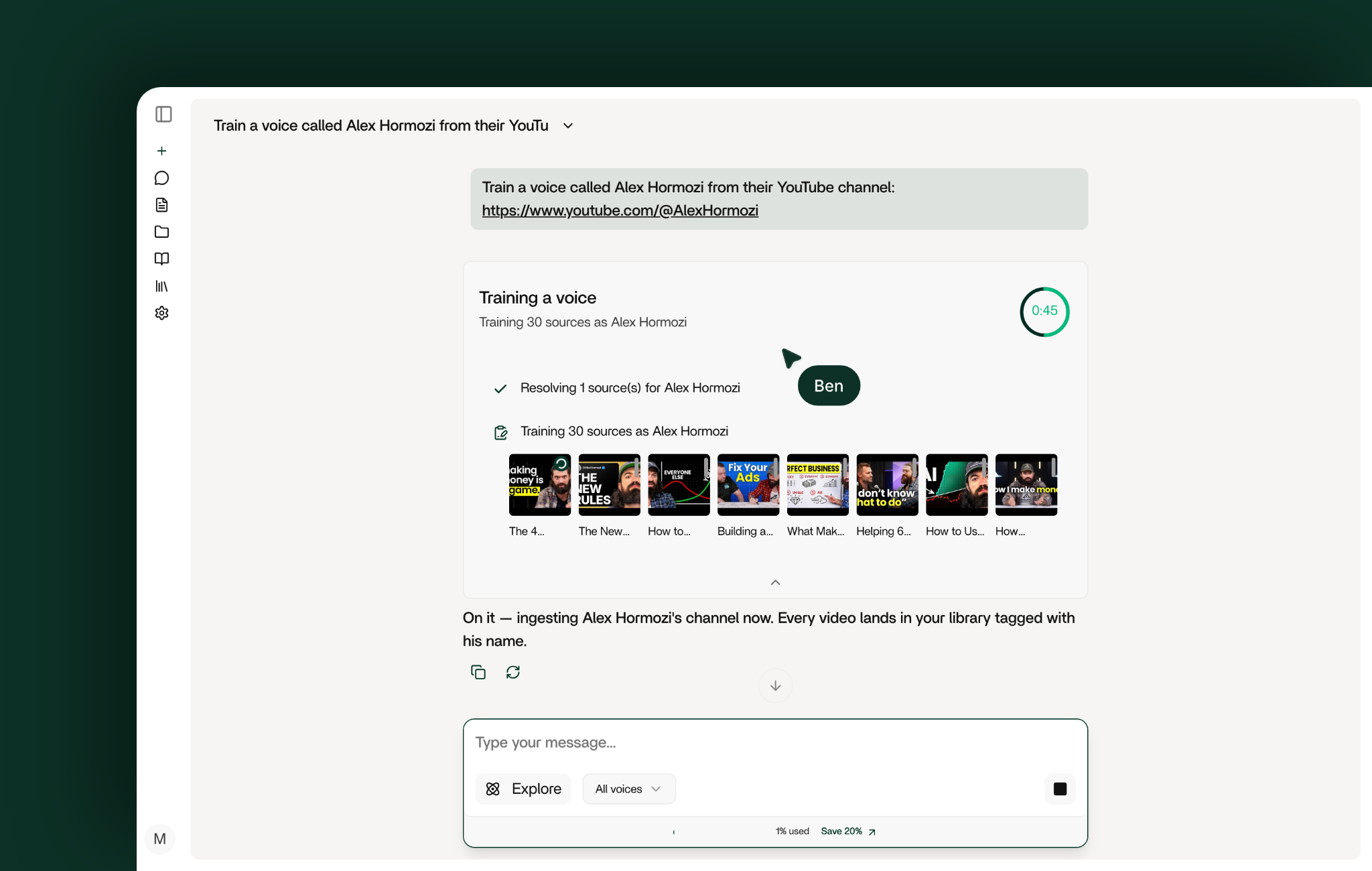1372x871 pixels.
Task: Expand the conversation title dropdown chevron
Action: [x=568, y=126]
